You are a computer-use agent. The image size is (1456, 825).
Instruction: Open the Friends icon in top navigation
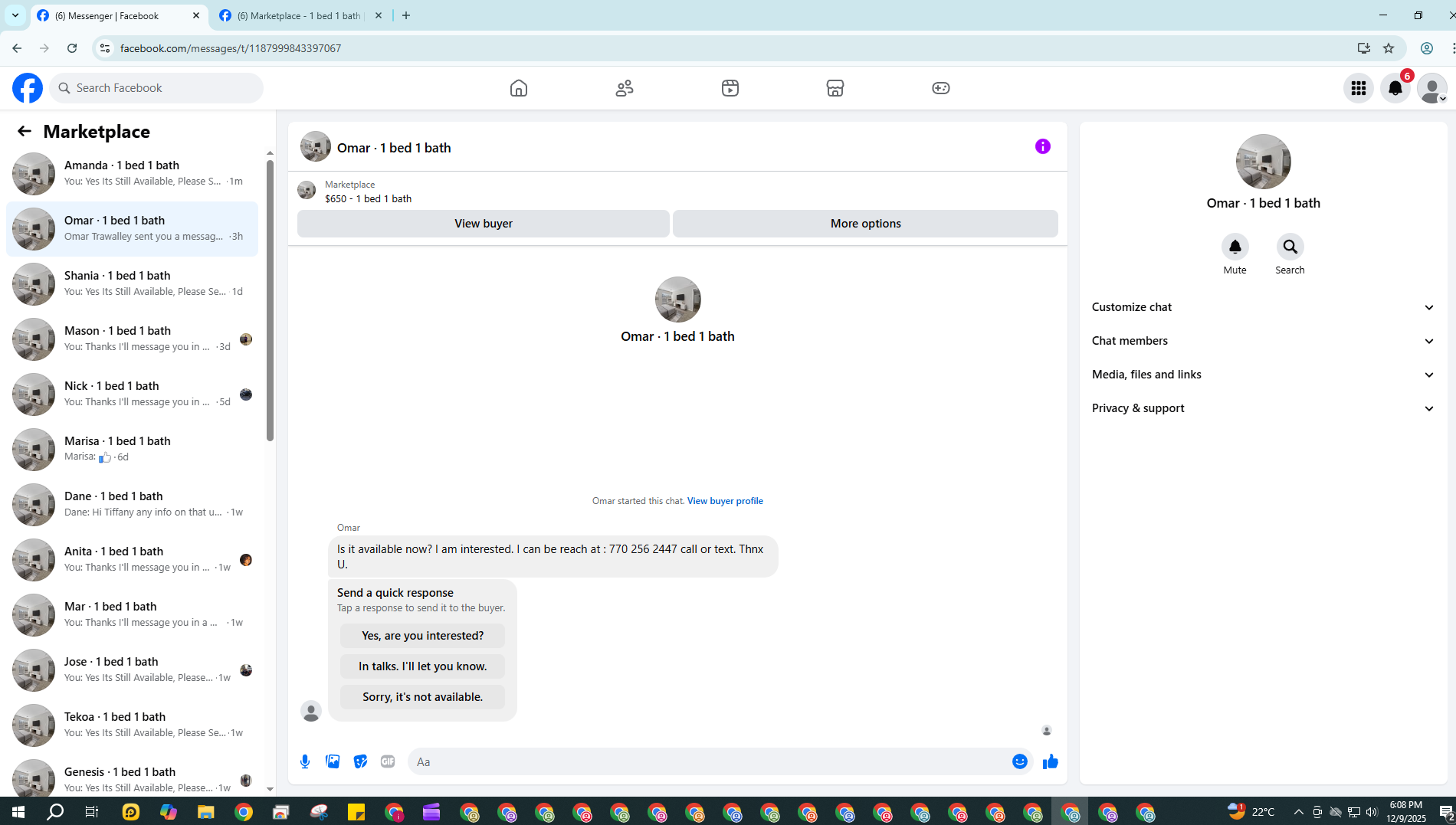coord(625,88)
